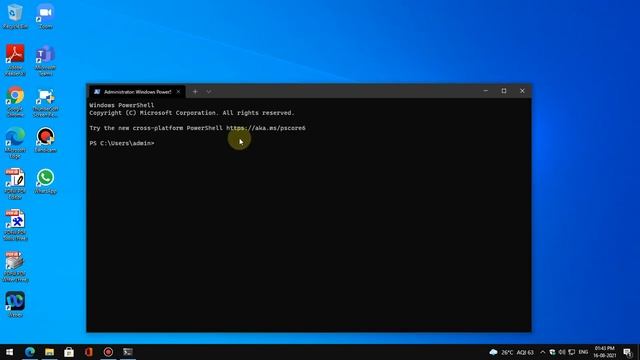Close the Windows Terminal window
Viewport: 640px width, 360px height.
522,91
